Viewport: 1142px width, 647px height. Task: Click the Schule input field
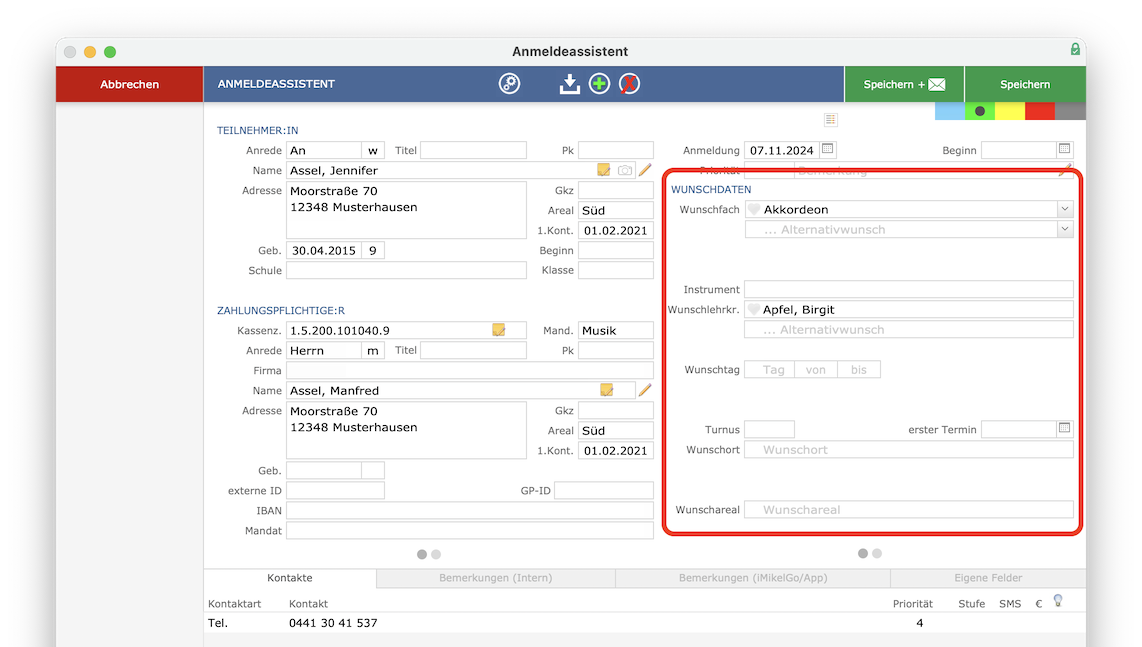[406, 270]
